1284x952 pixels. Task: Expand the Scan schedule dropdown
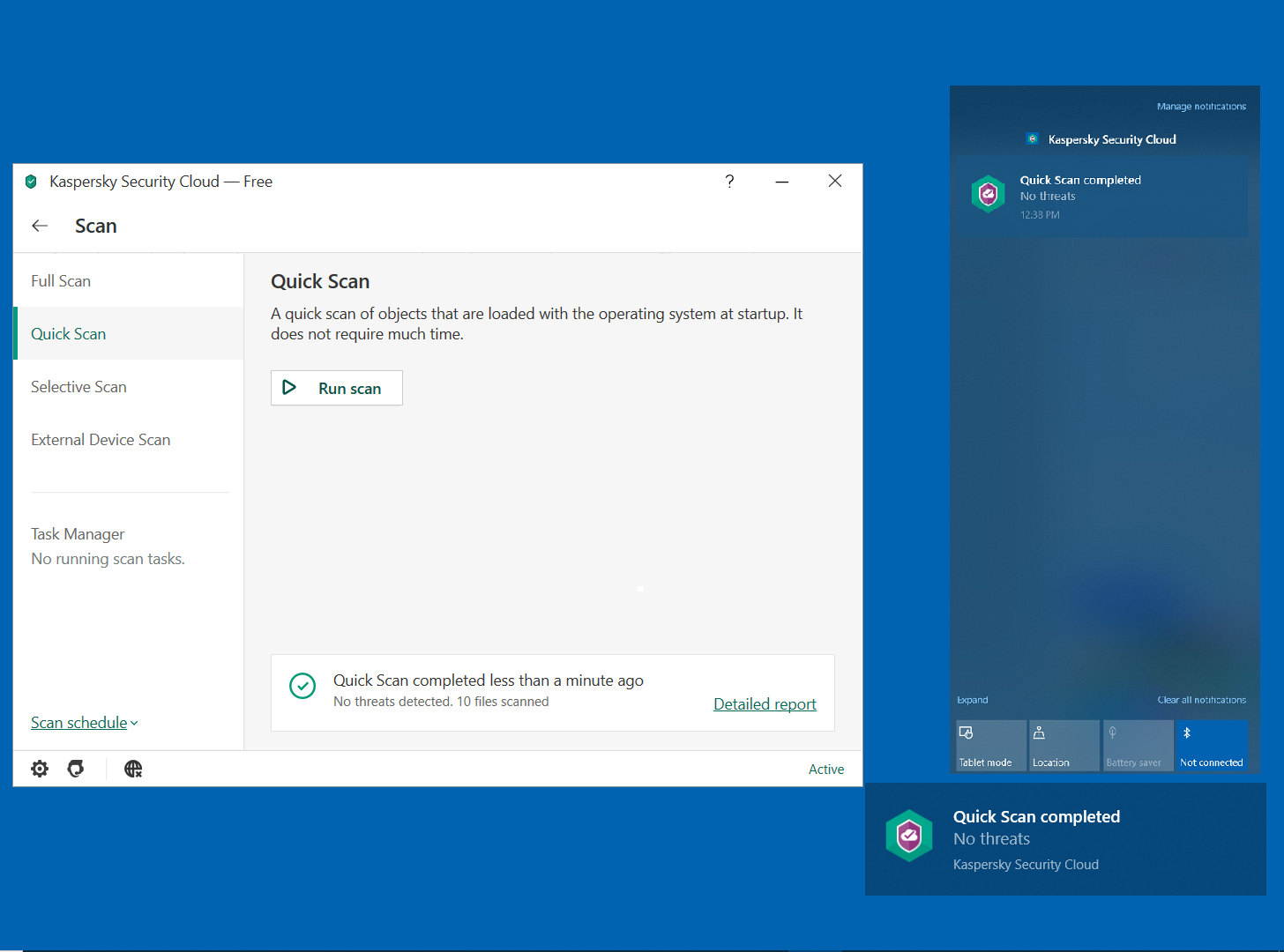pyautogui.click(x=85, y=723)
